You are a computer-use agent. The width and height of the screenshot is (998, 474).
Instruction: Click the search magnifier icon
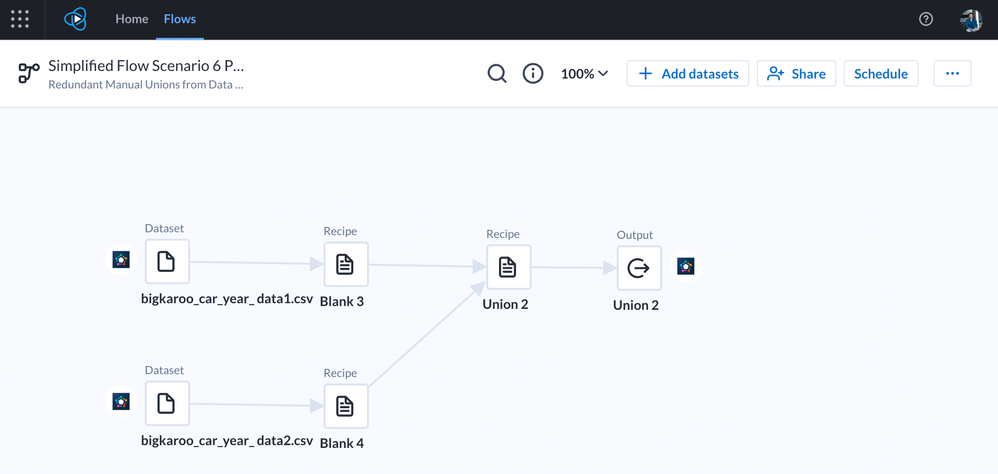point(497,74)
